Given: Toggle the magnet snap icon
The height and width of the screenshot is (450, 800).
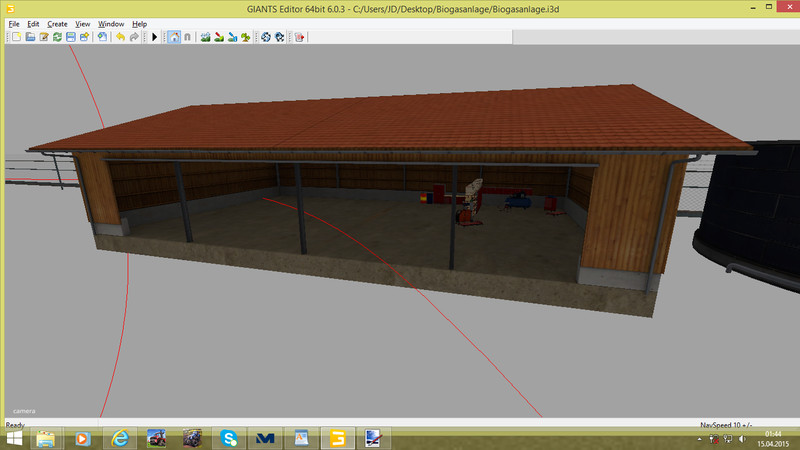Looking at the screenshot, I should pyautogui.click(x=188, y=37).
